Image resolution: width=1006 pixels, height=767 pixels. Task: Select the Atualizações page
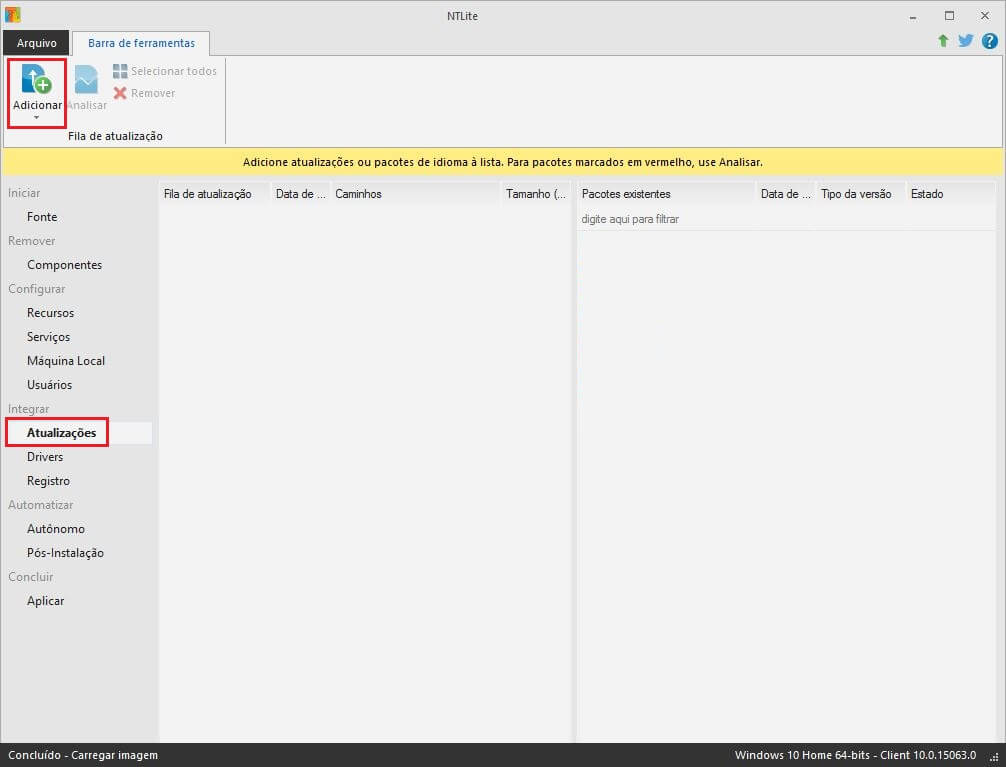point(62,433)
